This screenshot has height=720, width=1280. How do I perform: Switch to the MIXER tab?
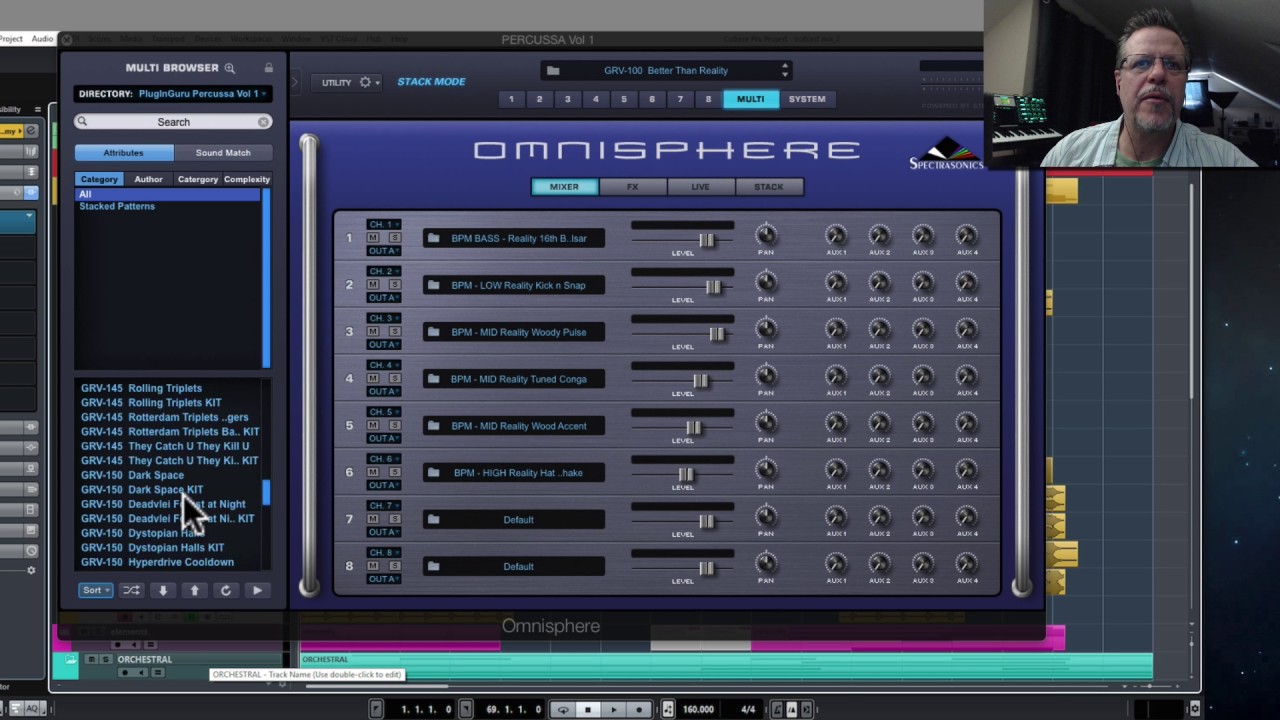[564, 187]
